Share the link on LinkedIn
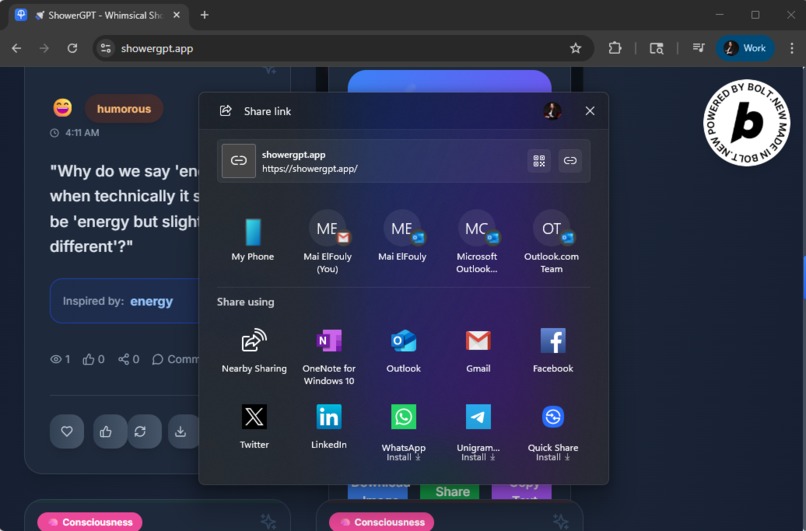Viewport: 806px width, 531px height. (329, 427)
